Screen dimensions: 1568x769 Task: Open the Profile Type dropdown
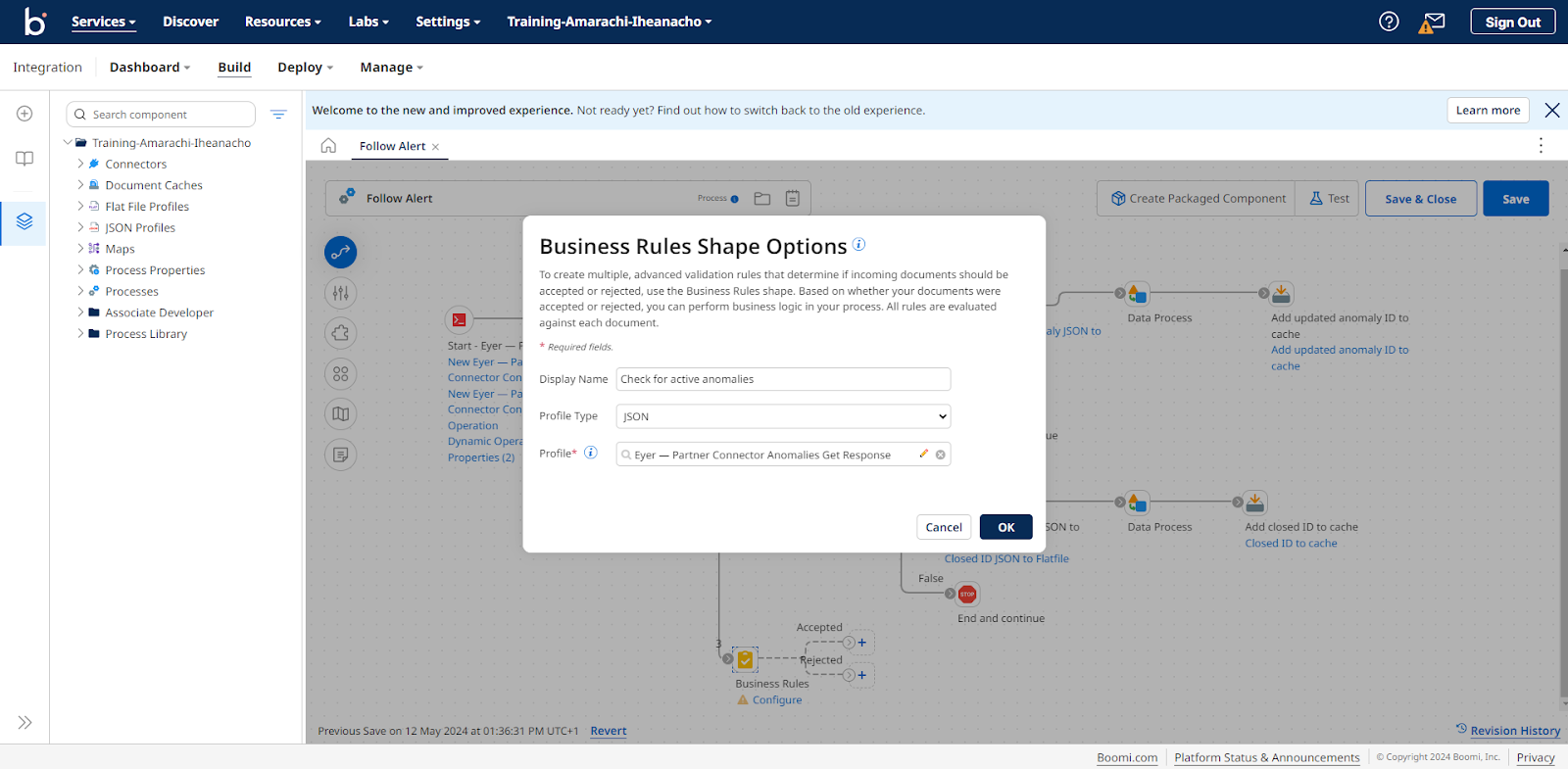pyautogui.click(x=783, y=416)
